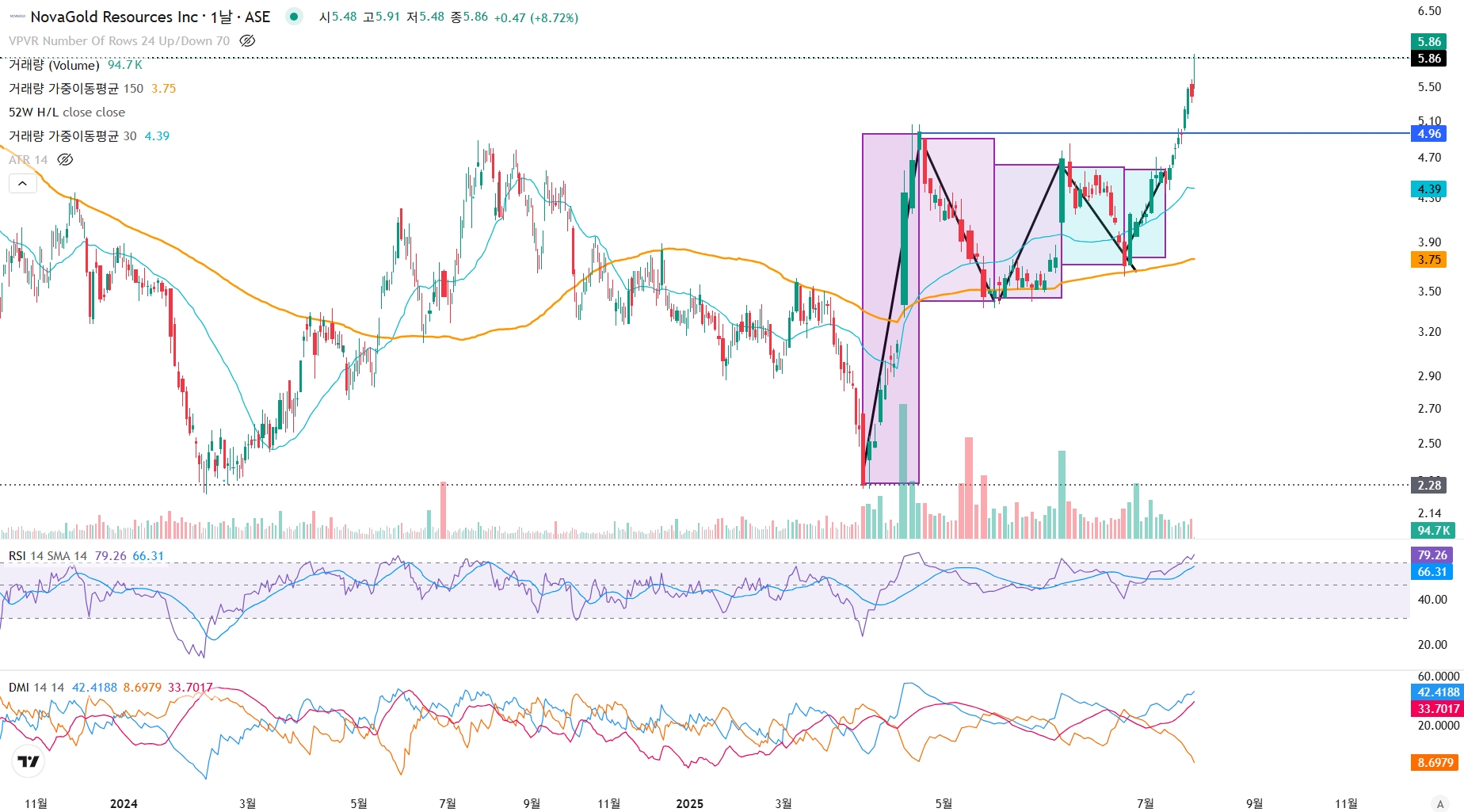The width and height of the screenshot is (1464, 812).
Task: Select the 거래량 가중이동평균 30 legend entry
Action: click(73, 135)
